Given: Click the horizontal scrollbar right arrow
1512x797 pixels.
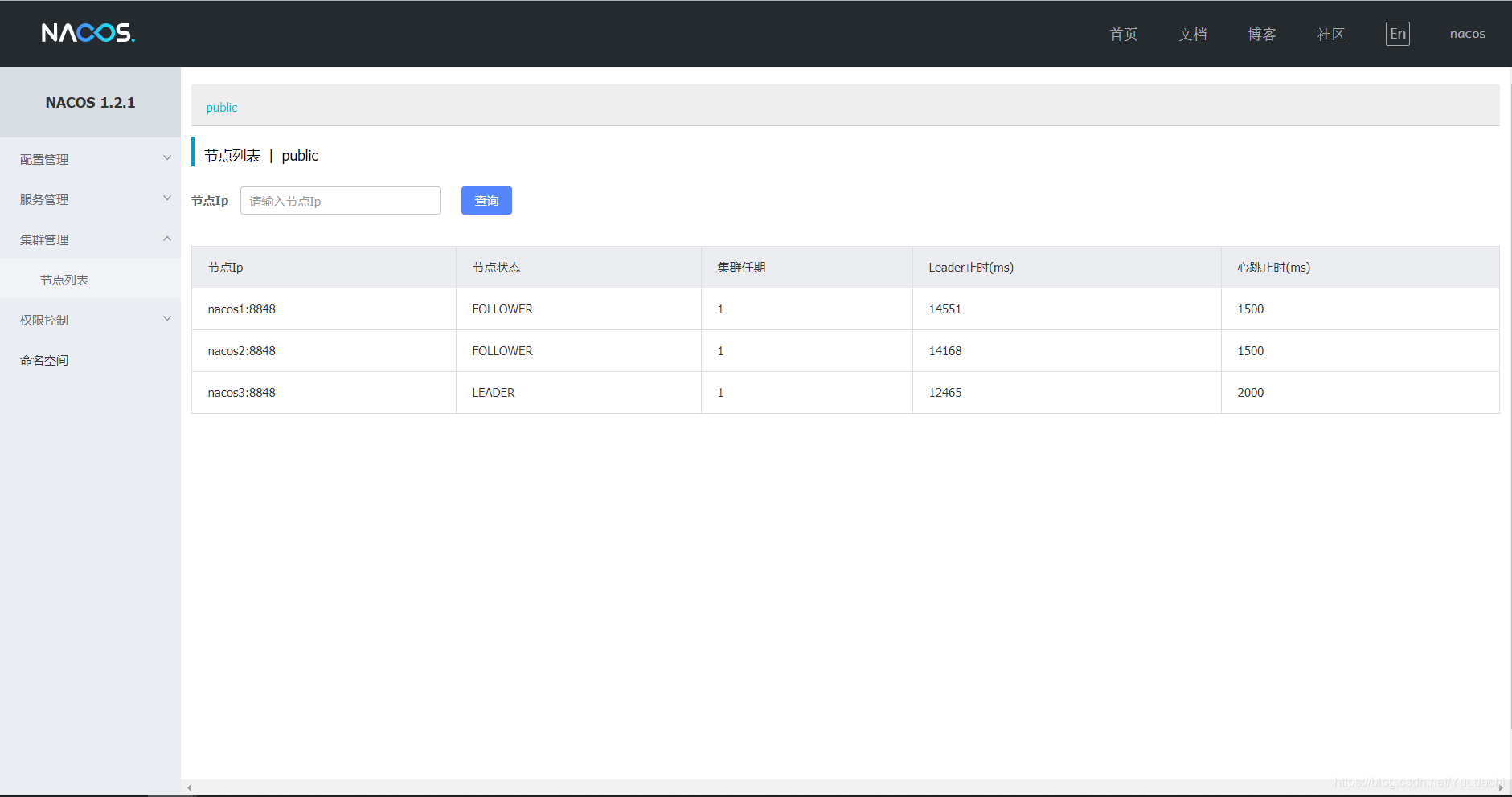Looking at the screenshot, I should click(1501, 788).
